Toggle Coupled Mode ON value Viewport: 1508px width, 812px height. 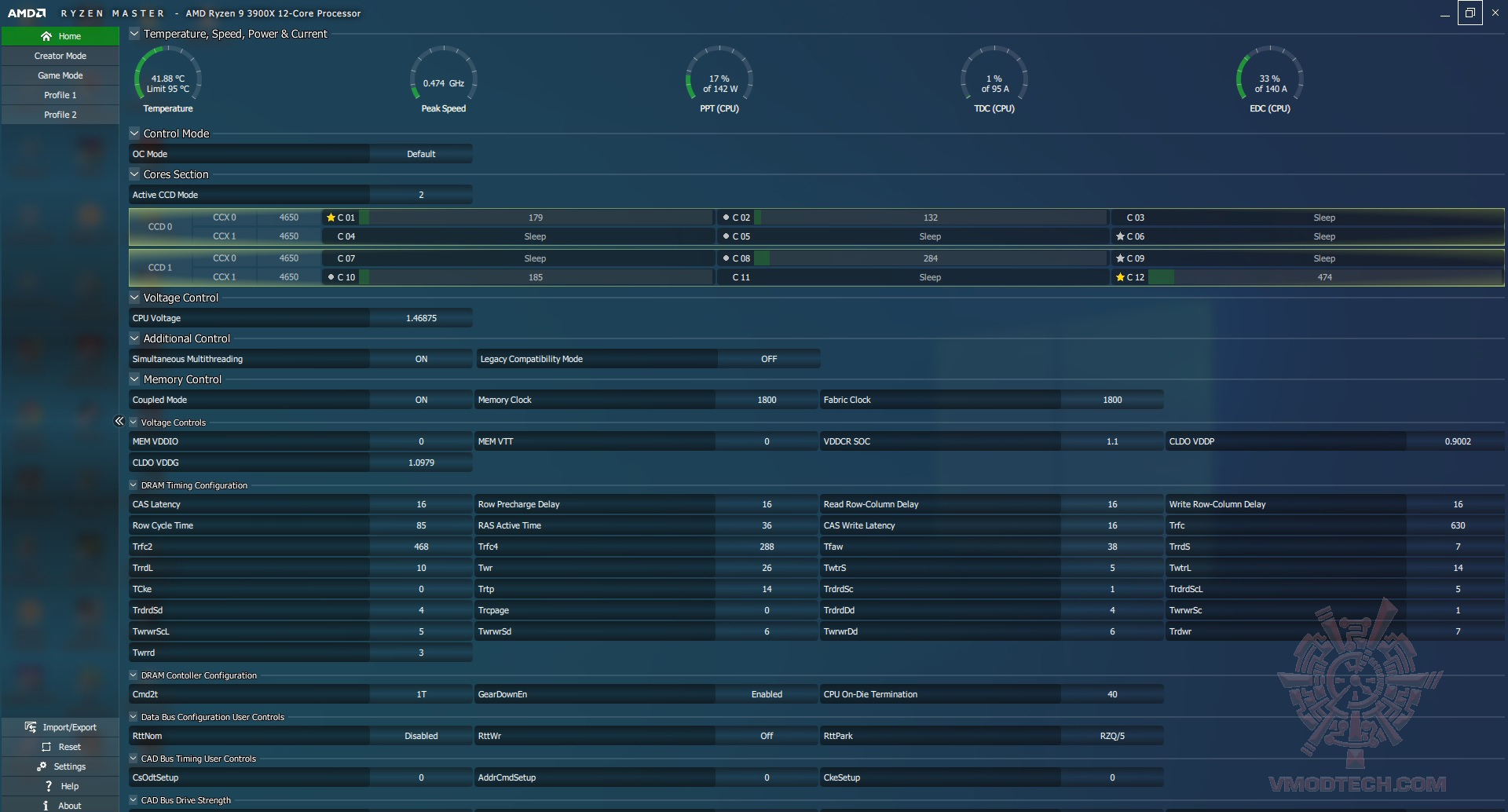pyautogui.click(x=421, y=400)
